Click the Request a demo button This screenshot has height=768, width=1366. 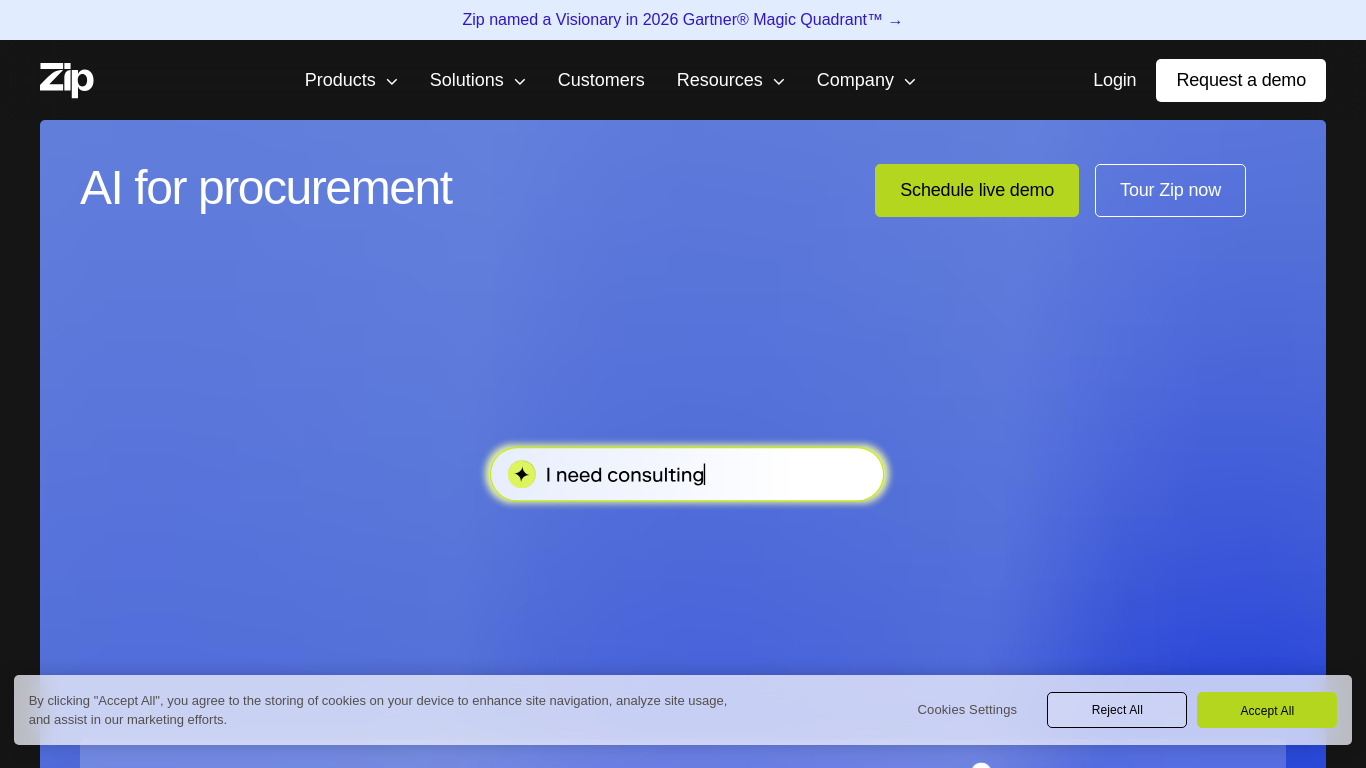1241,80
